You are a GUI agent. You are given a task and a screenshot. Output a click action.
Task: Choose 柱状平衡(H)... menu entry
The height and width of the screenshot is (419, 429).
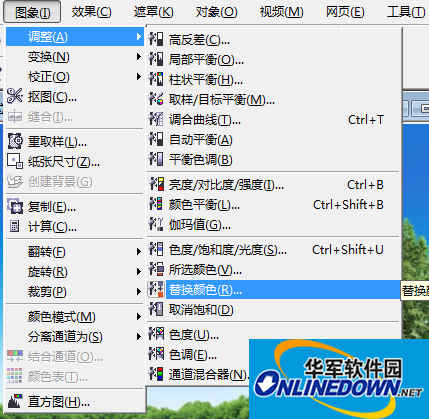274,79
